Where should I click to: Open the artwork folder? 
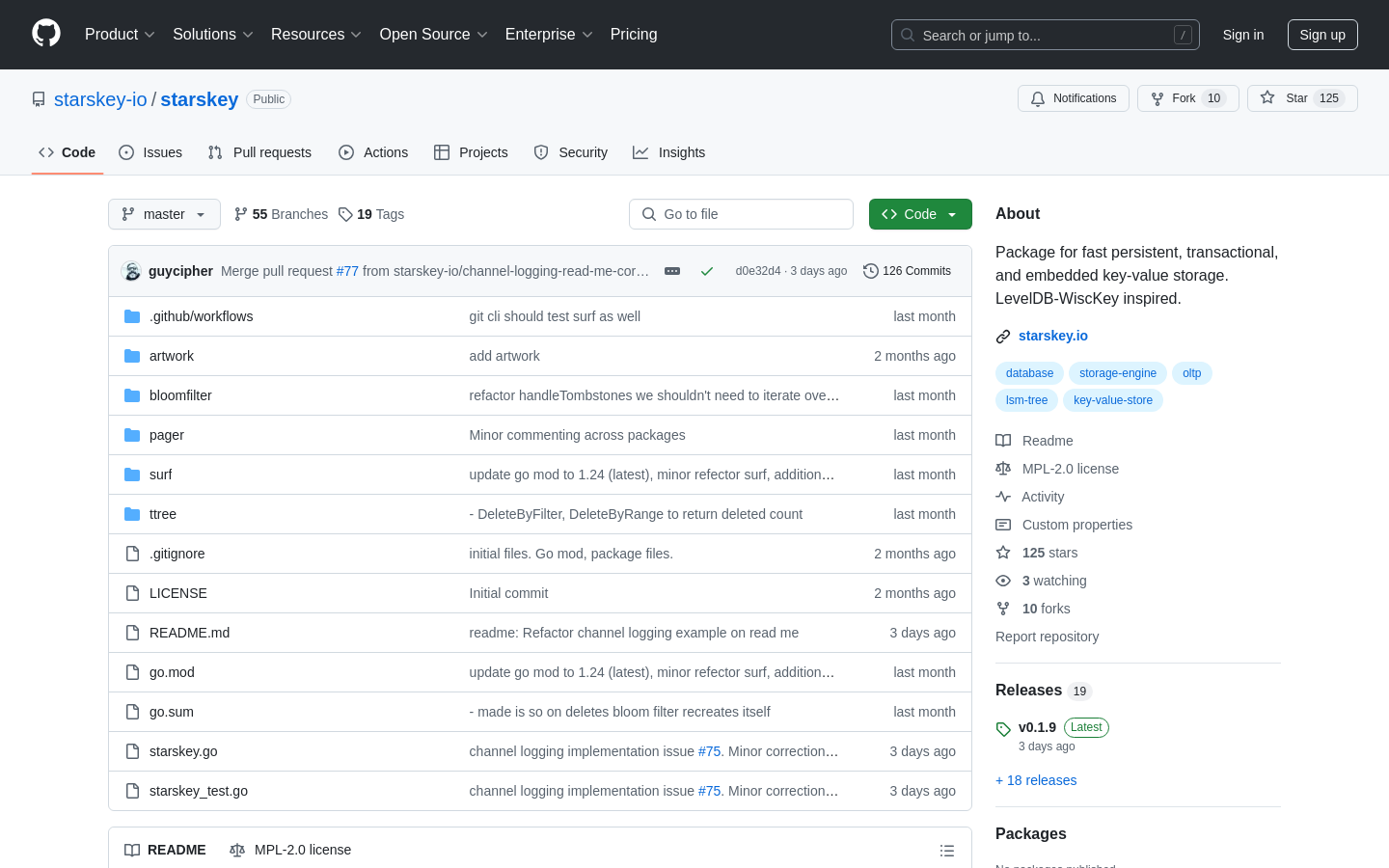172,356
